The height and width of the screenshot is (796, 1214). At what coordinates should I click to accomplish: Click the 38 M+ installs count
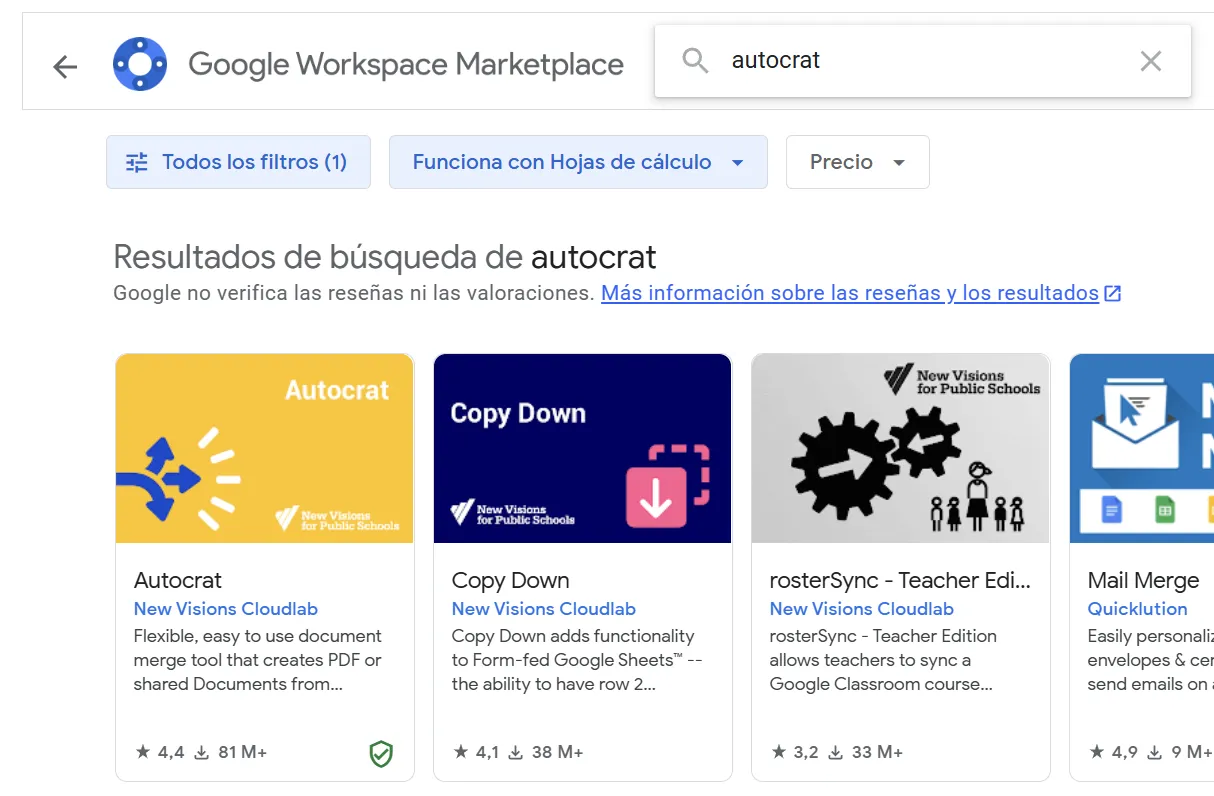click(x=558, y=752)
